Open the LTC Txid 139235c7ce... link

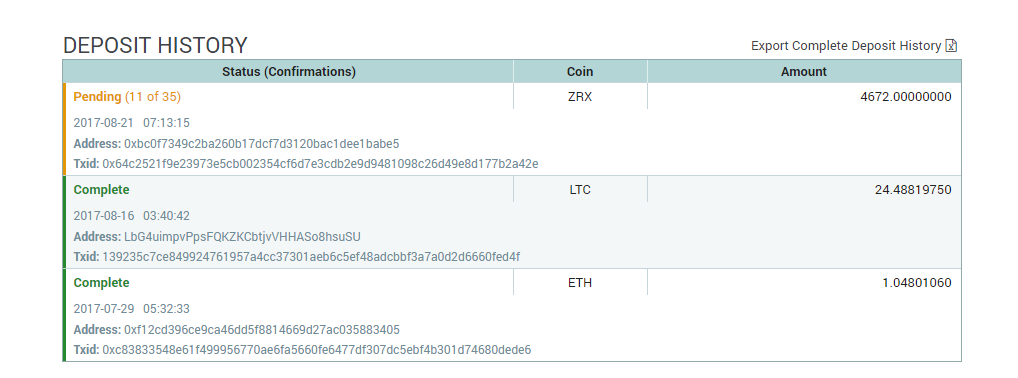coord(311,257)
